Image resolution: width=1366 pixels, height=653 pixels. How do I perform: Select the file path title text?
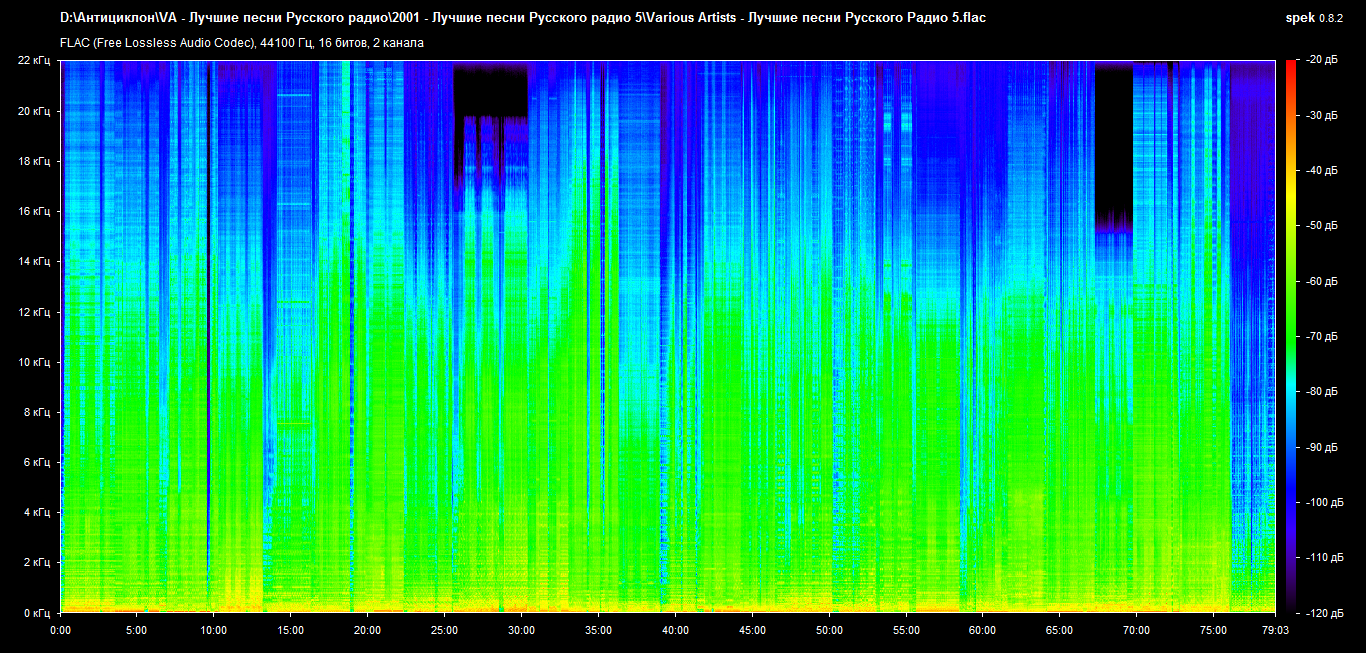[523, 18]
